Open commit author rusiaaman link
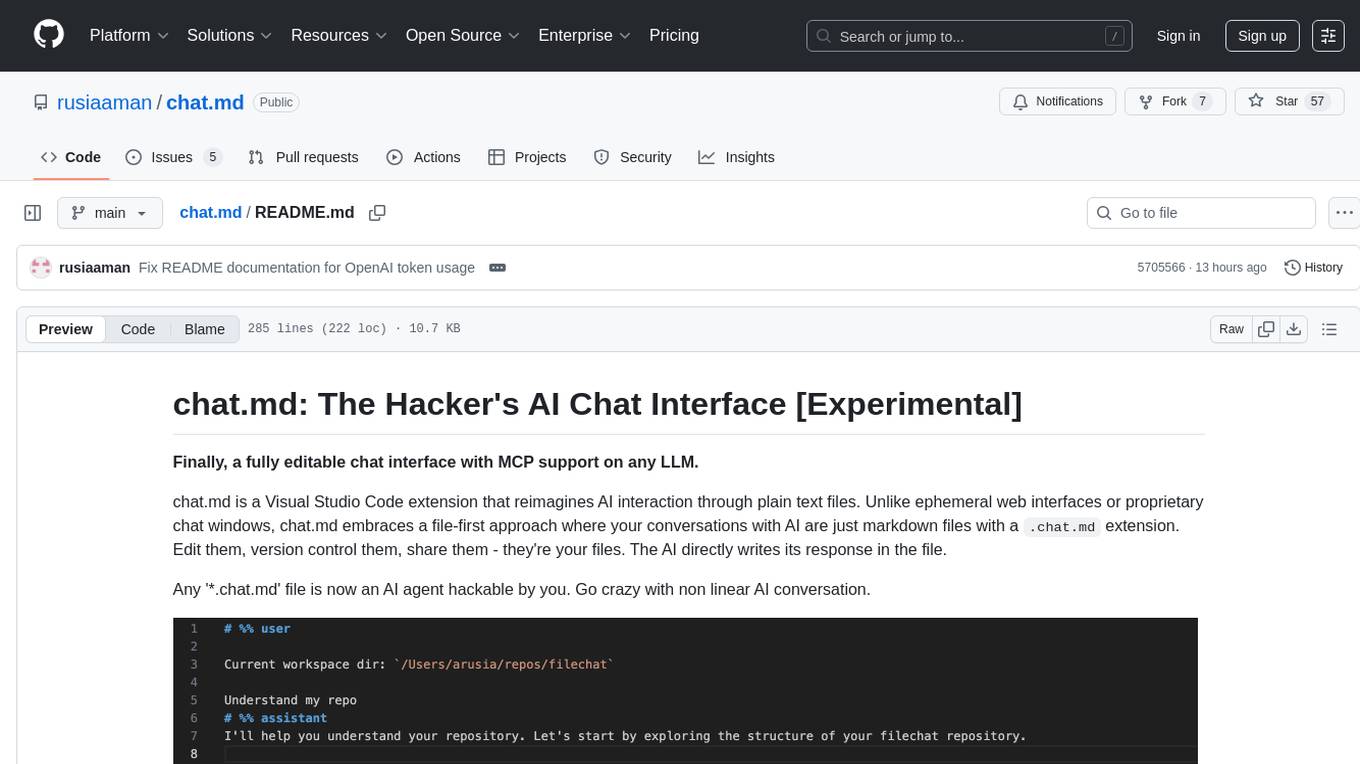 pyautogui.click(x=95, y=268)
